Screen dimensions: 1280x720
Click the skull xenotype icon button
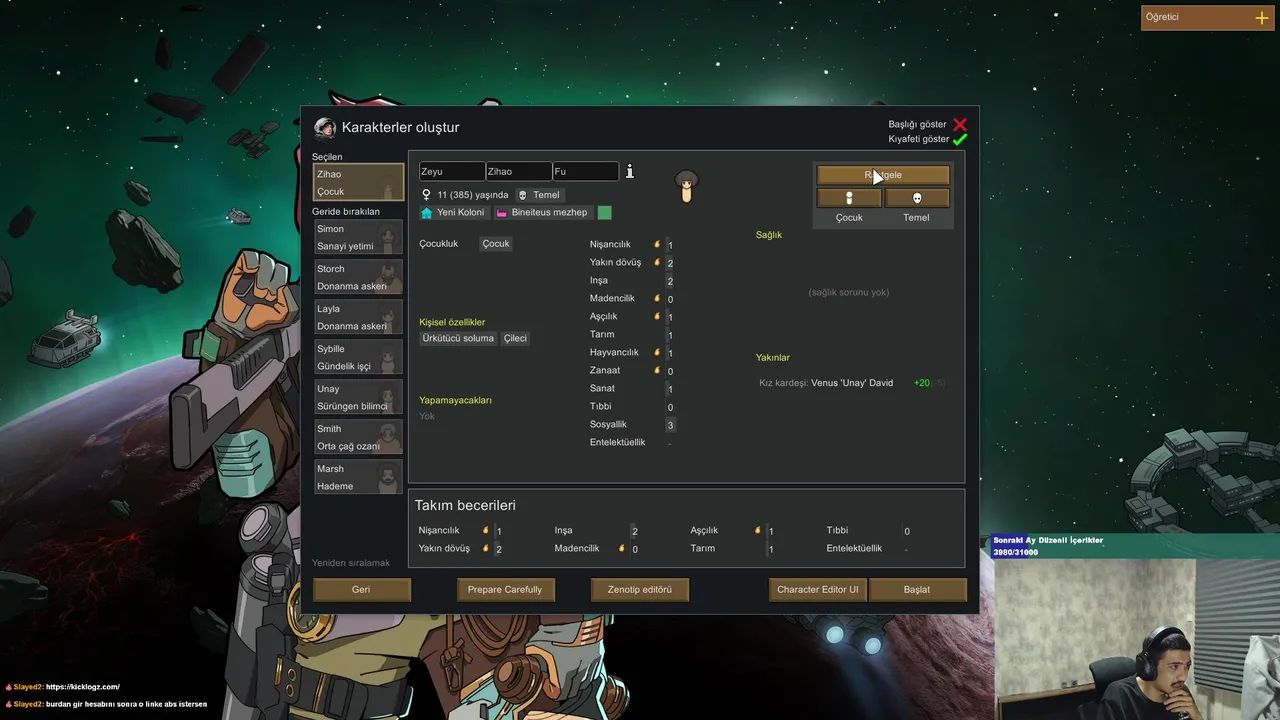pyautogui.click(x=917, y=198)
